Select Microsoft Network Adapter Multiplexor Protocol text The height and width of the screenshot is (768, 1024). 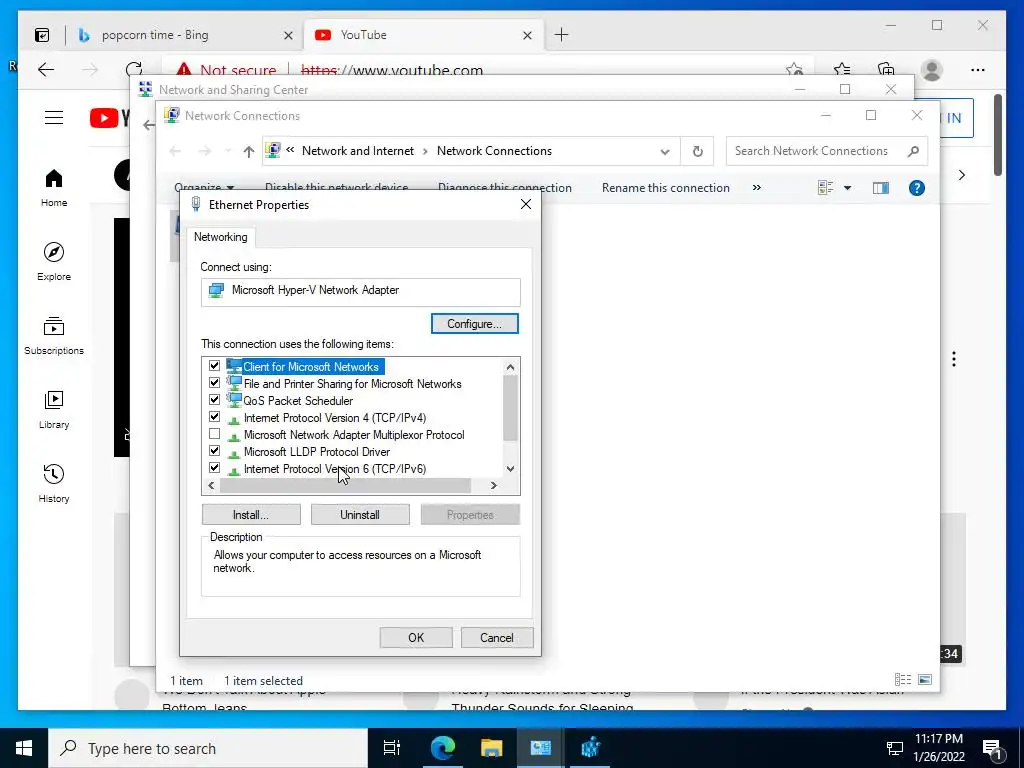(354, 435)
